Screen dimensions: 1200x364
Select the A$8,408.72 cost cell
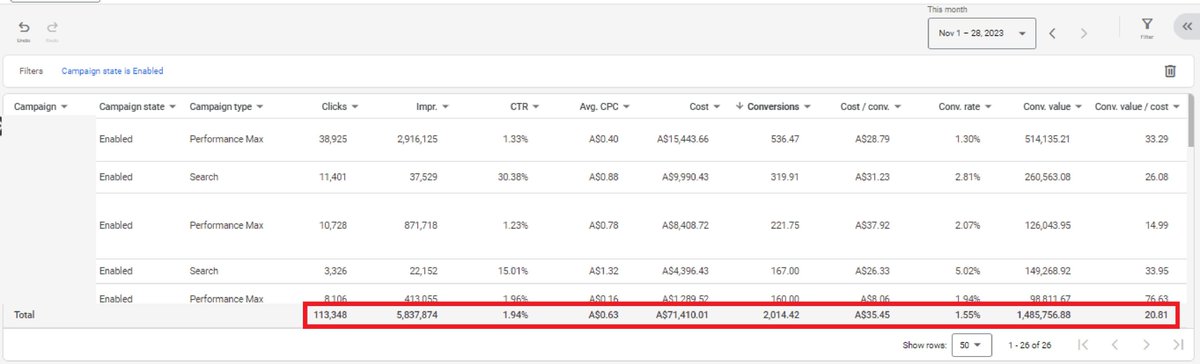coord(685,226)
